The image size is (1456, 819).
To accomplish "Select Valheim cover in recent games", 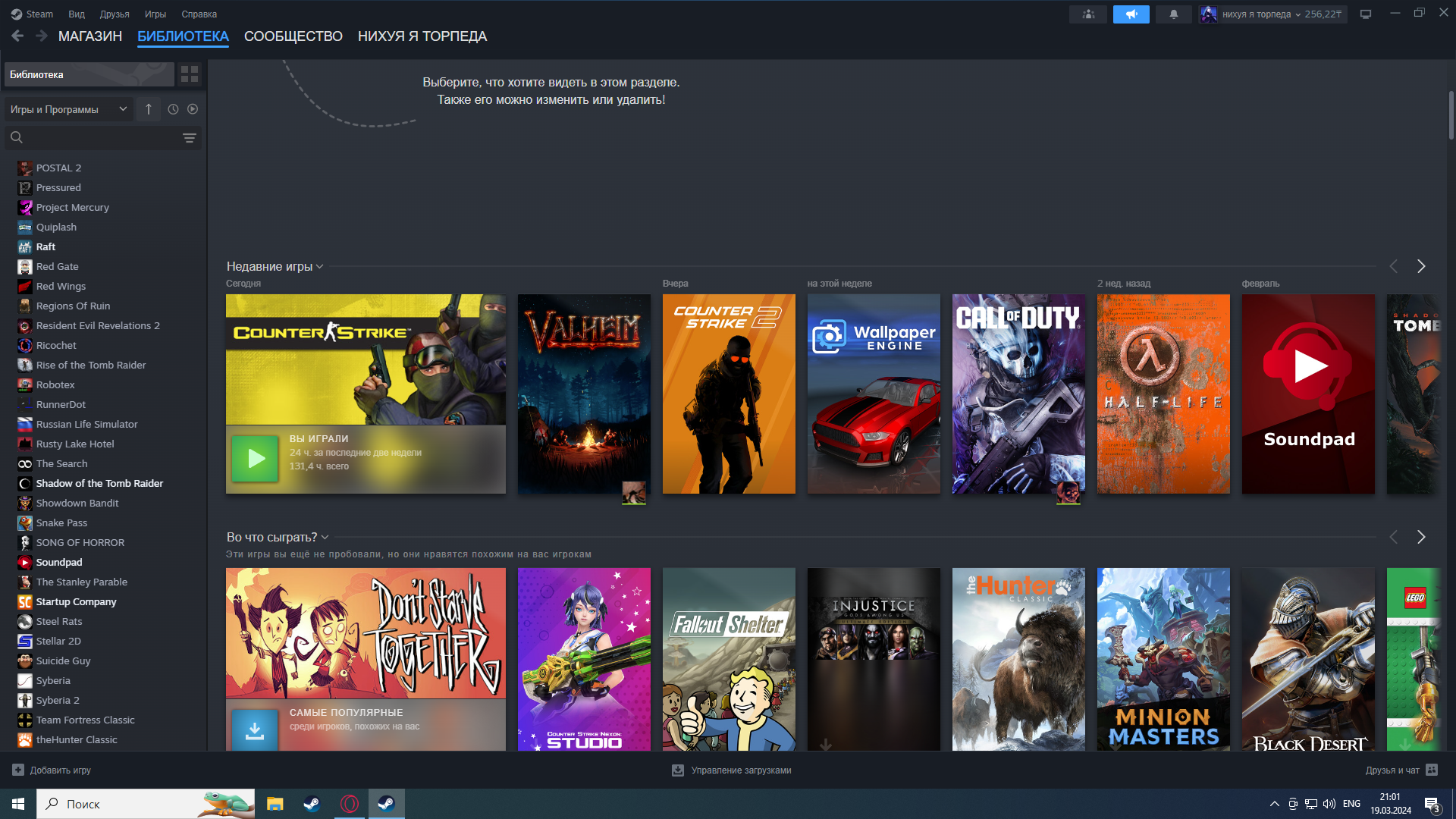I will 584,394.
